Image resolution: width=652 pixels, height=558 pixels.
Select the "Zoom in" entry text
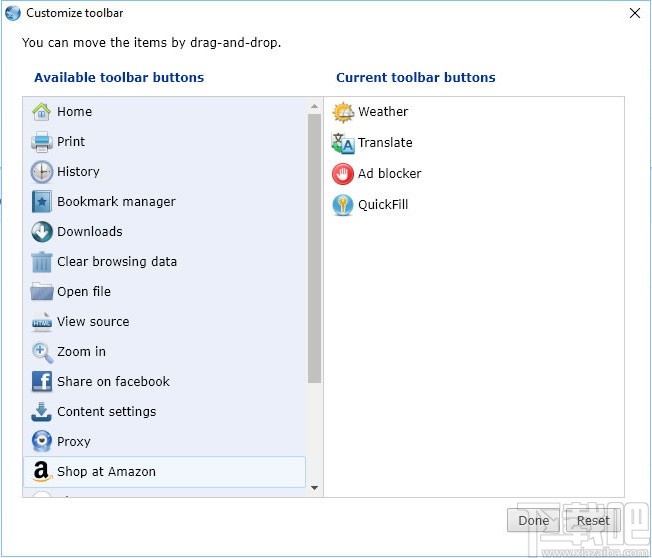[x=82, y=351]
